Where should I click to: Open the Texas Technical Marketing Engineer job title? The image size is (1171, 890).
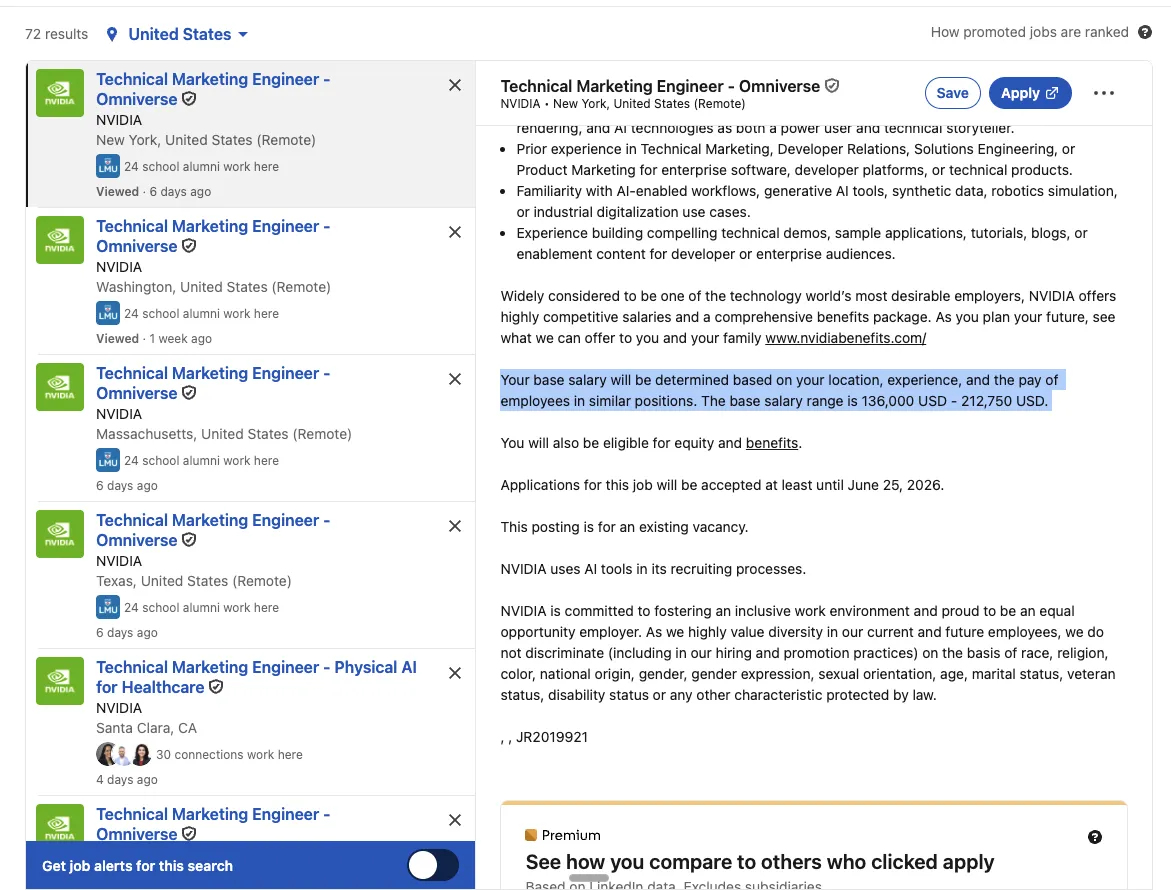tap(213, 530)
